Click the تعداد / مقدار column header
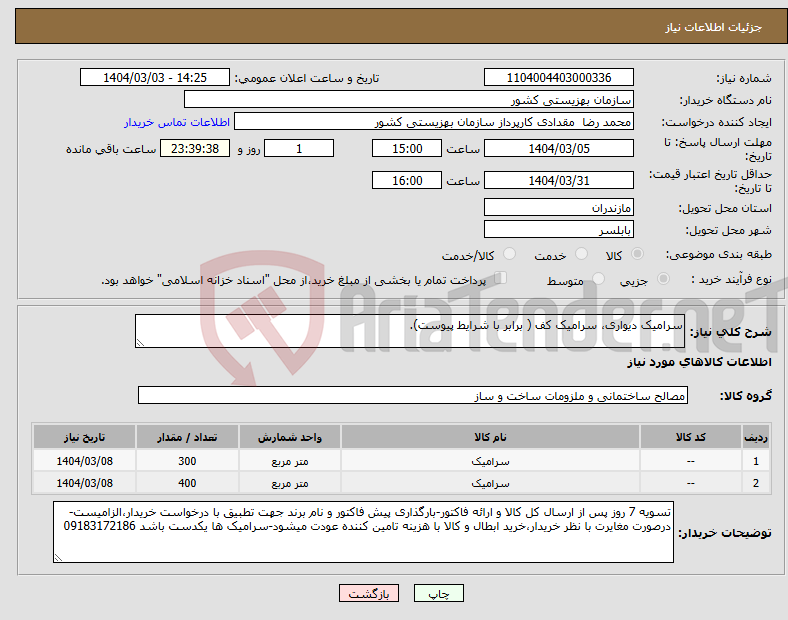This screenshot has width=788, height=620. (187, 437)
